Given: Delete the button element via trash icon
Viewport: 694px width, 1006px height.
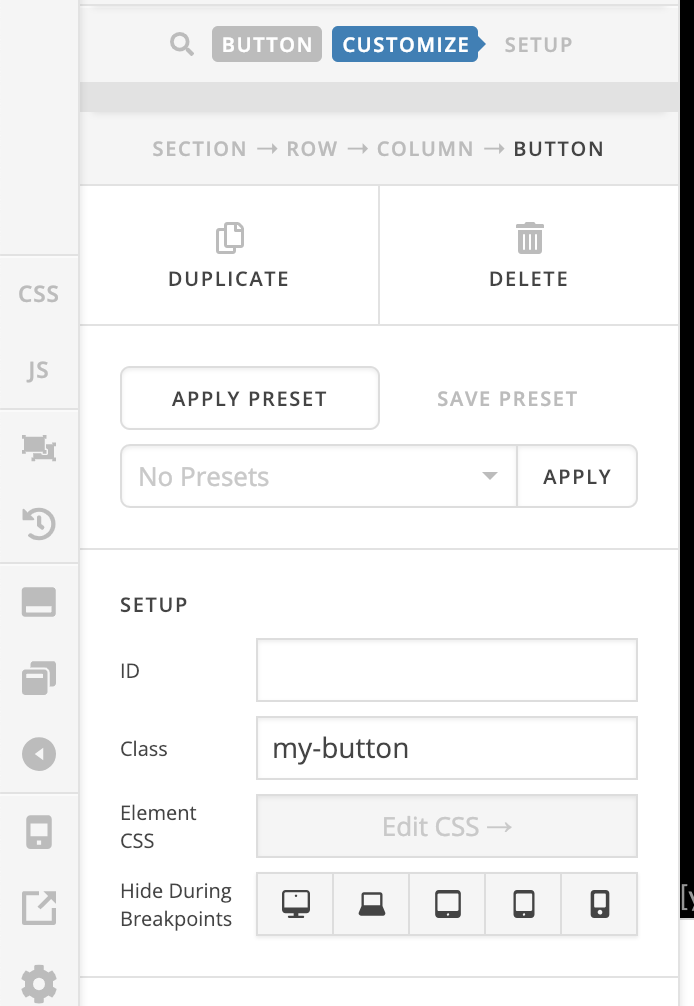Looking at the screenshot, I should click(x=529, y=238).
